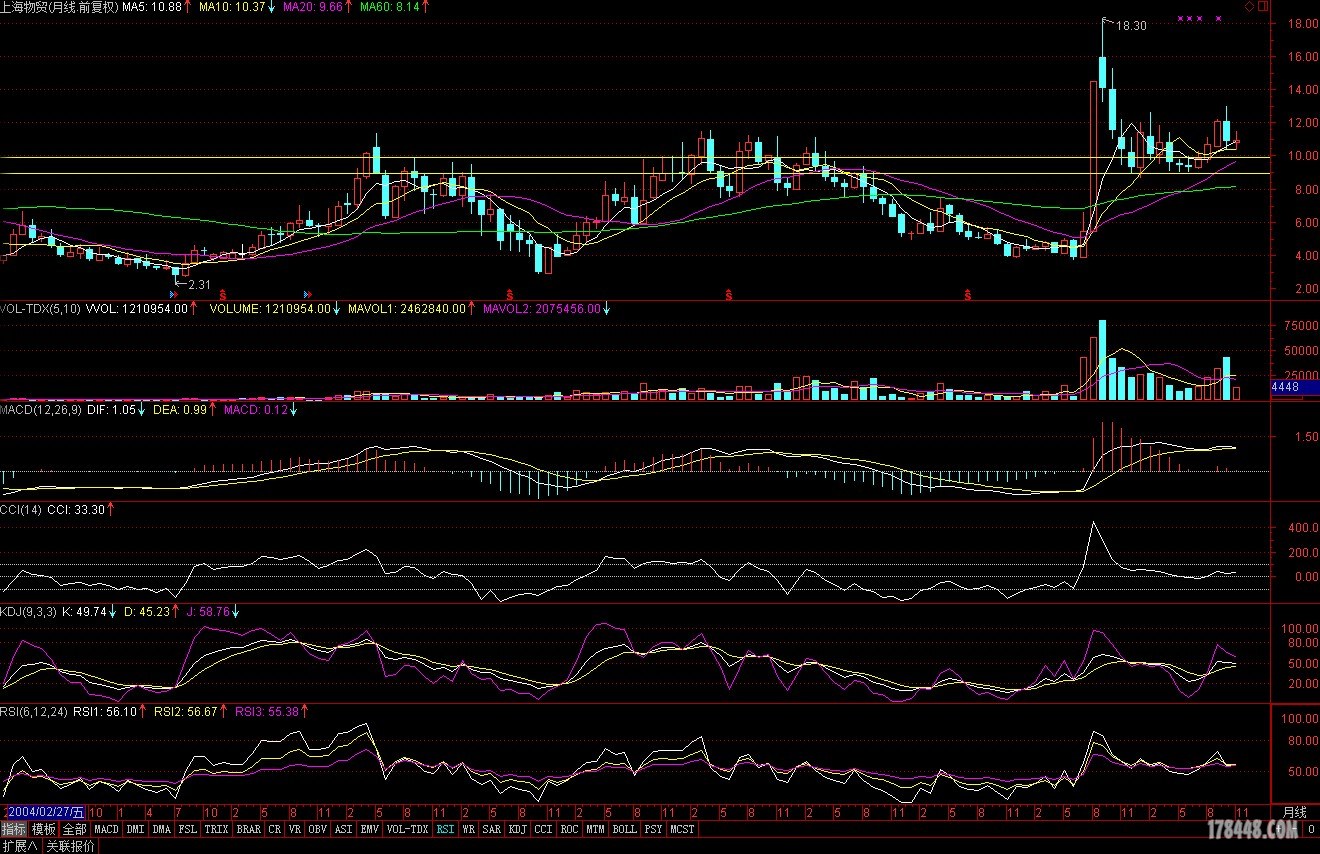Click the RSI(6,12,24) panel header
This screenshot has width=1320, height=854.
35,711
